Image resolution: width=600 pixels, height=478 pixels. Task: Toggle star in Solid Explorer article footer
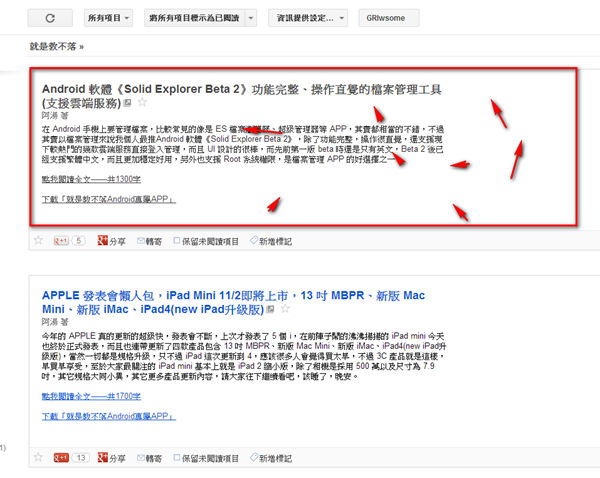38,240
